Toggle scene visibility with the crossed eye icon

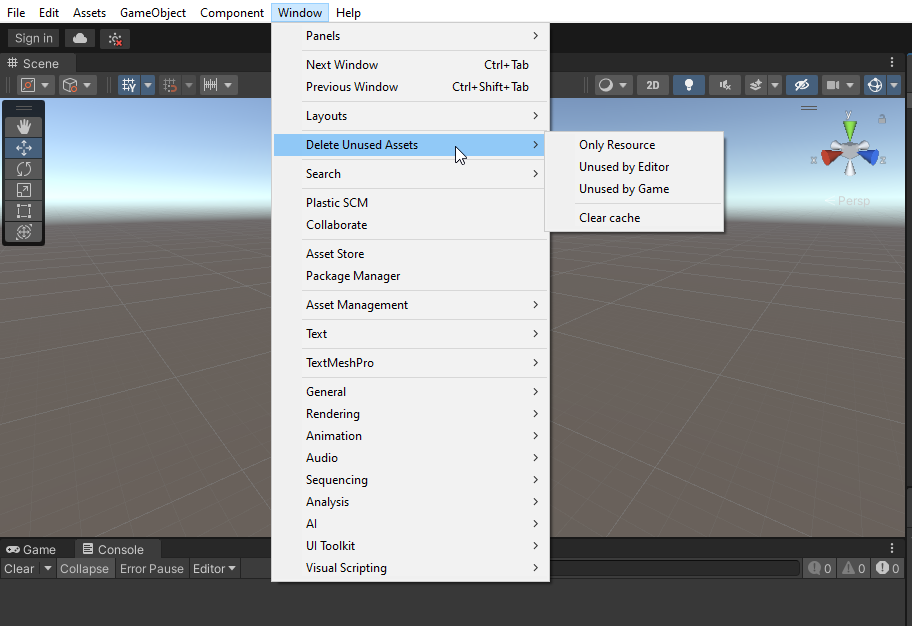pos(801,84)
